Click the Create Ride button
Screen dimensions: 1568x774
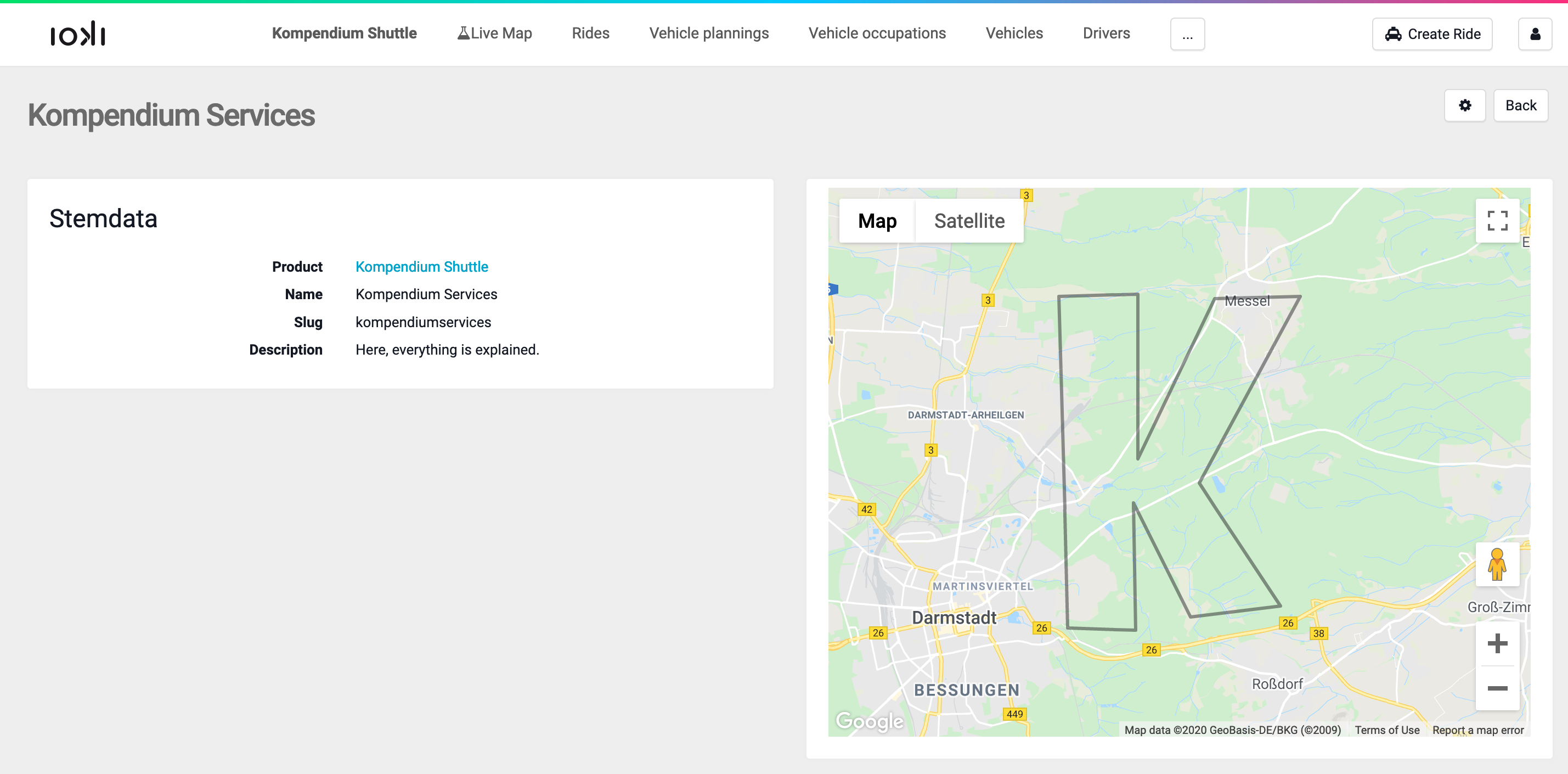(1431, 34)
